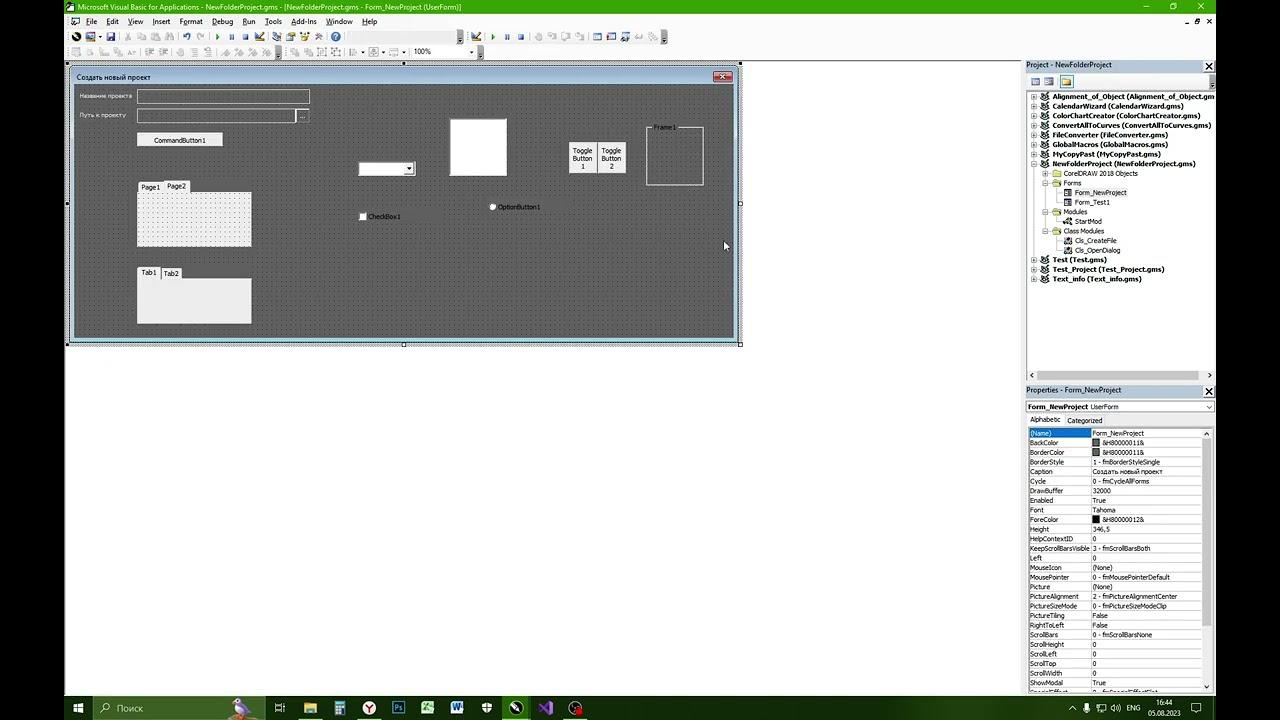Select the StartMod module
Viewport: 1280px width, 720px height.
click(x=1088, y=221)
